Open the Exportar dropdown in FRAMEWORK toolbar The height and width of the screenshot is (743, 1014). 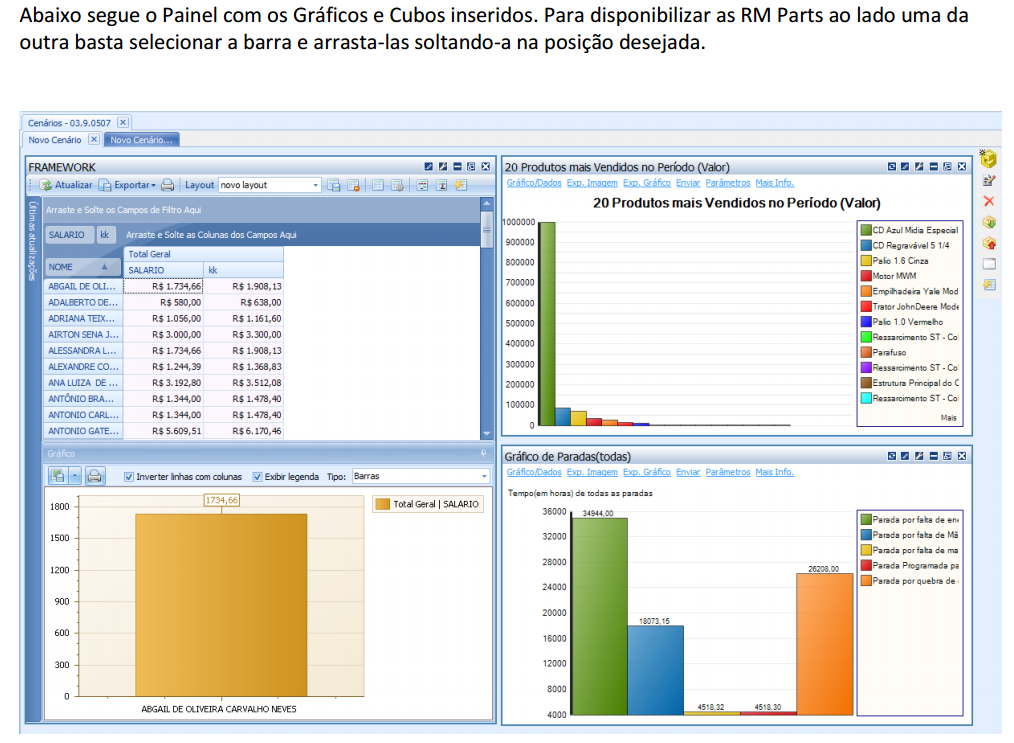coord(127,186)
